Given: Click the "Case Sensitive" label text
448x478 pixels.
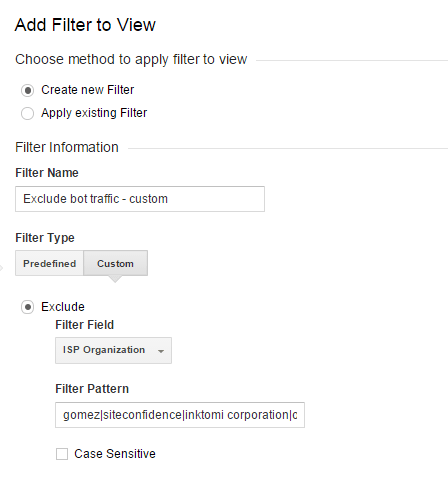Looking at the screenshot, I should tap(115, 454).
